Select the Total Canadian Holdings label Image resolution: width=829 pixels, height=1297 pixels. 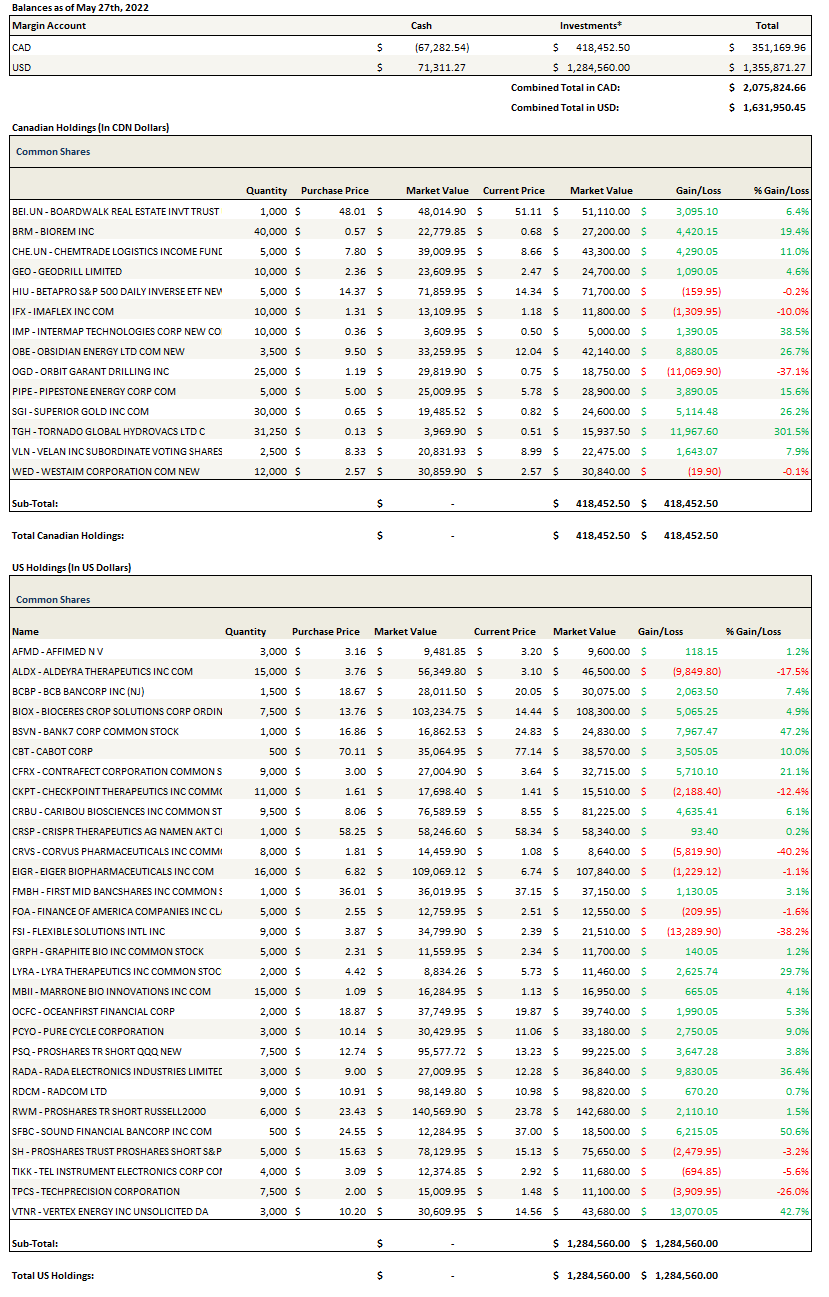coord(68,535)
